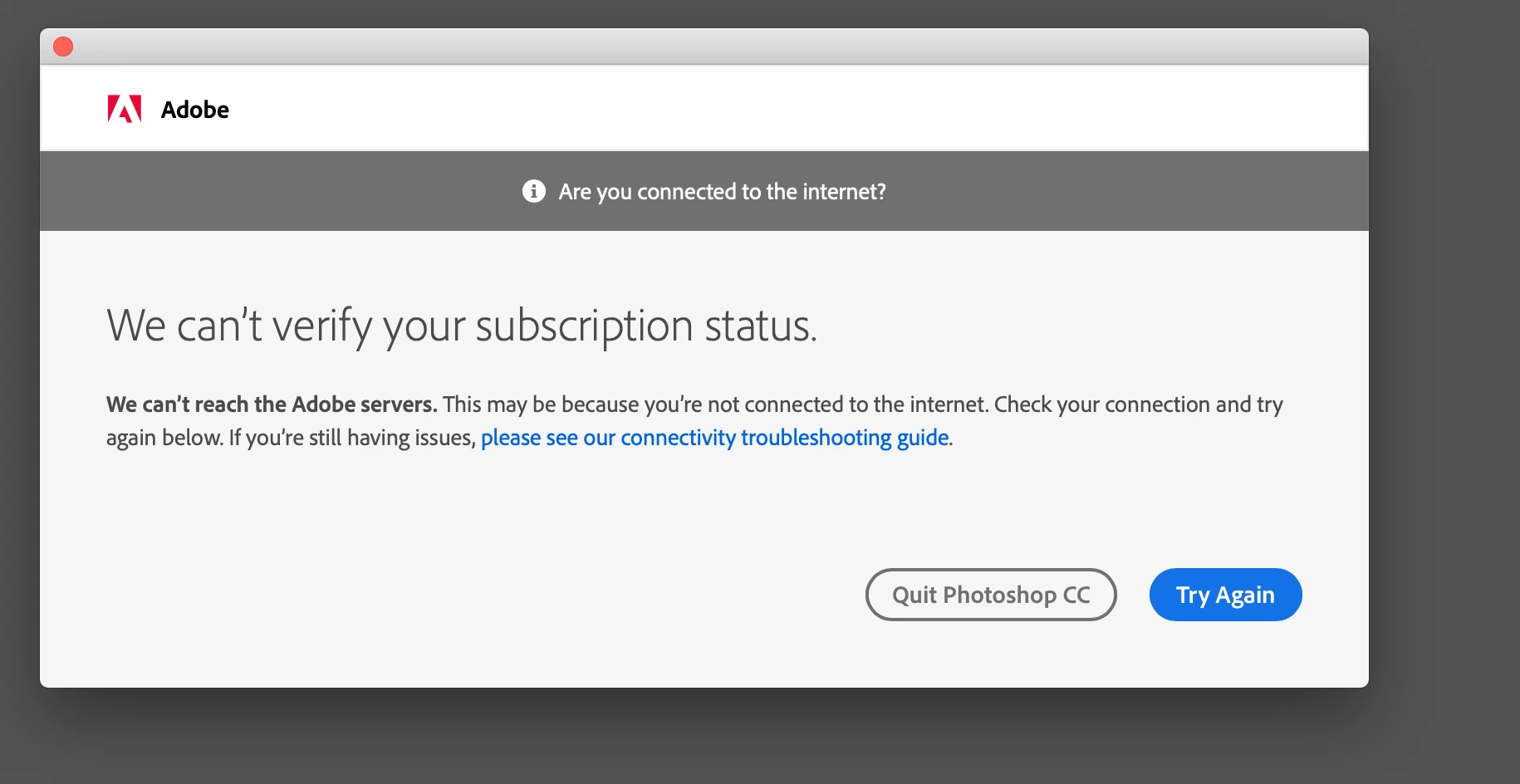This screenshot has height=784, width=1520.
Task: Click "Are you connected to the internet?" text
Action: click(x=722, y=192)
